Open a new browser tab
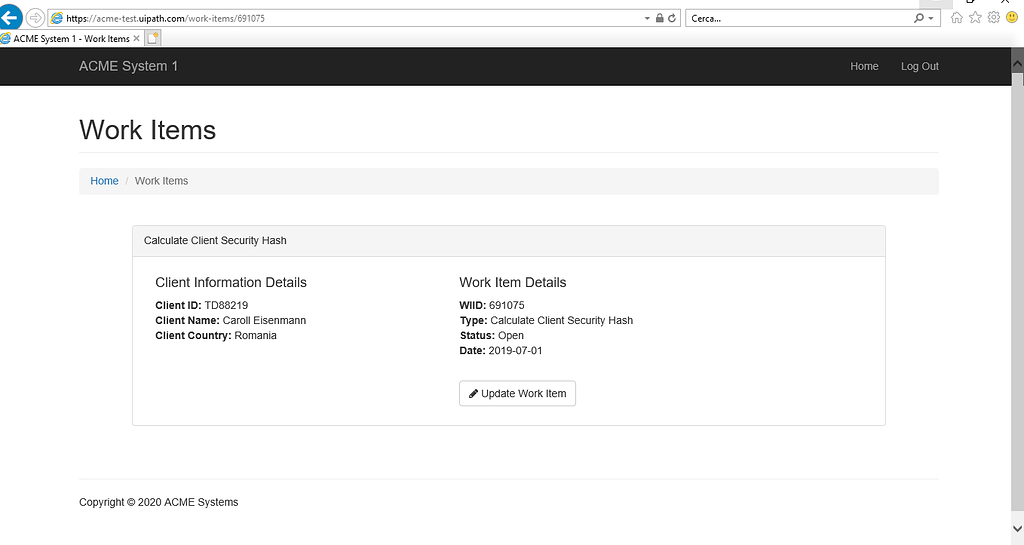Viewport: 1024px width, 545px height. point(153,39)
